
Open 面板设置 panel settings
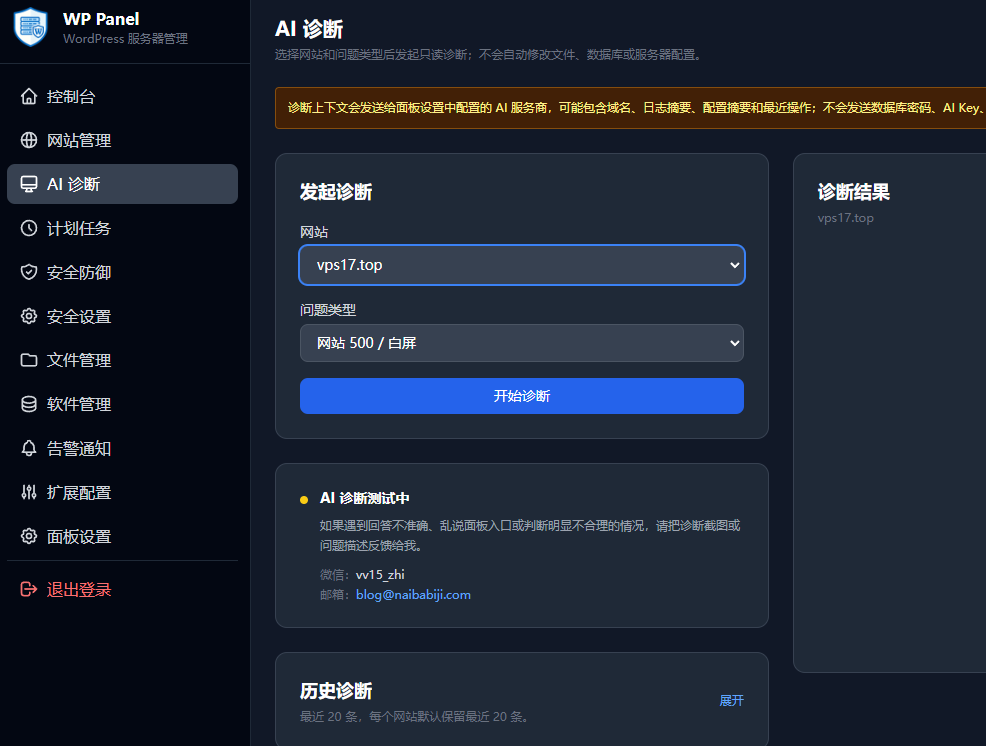123,537
